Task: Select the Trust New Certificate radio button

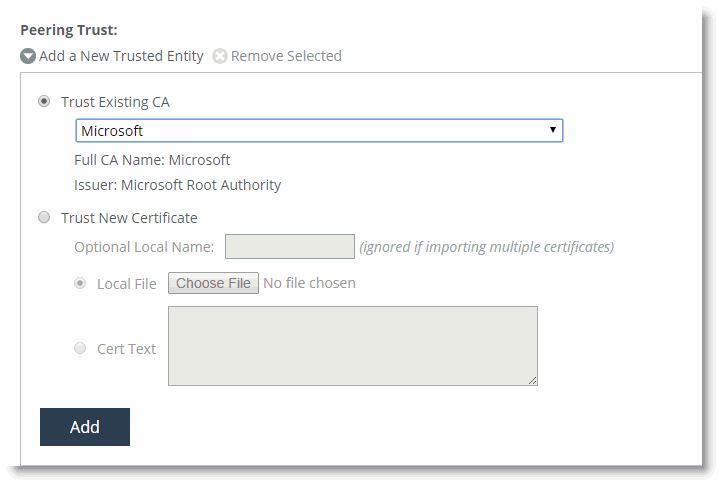Action: pos(44,217)
